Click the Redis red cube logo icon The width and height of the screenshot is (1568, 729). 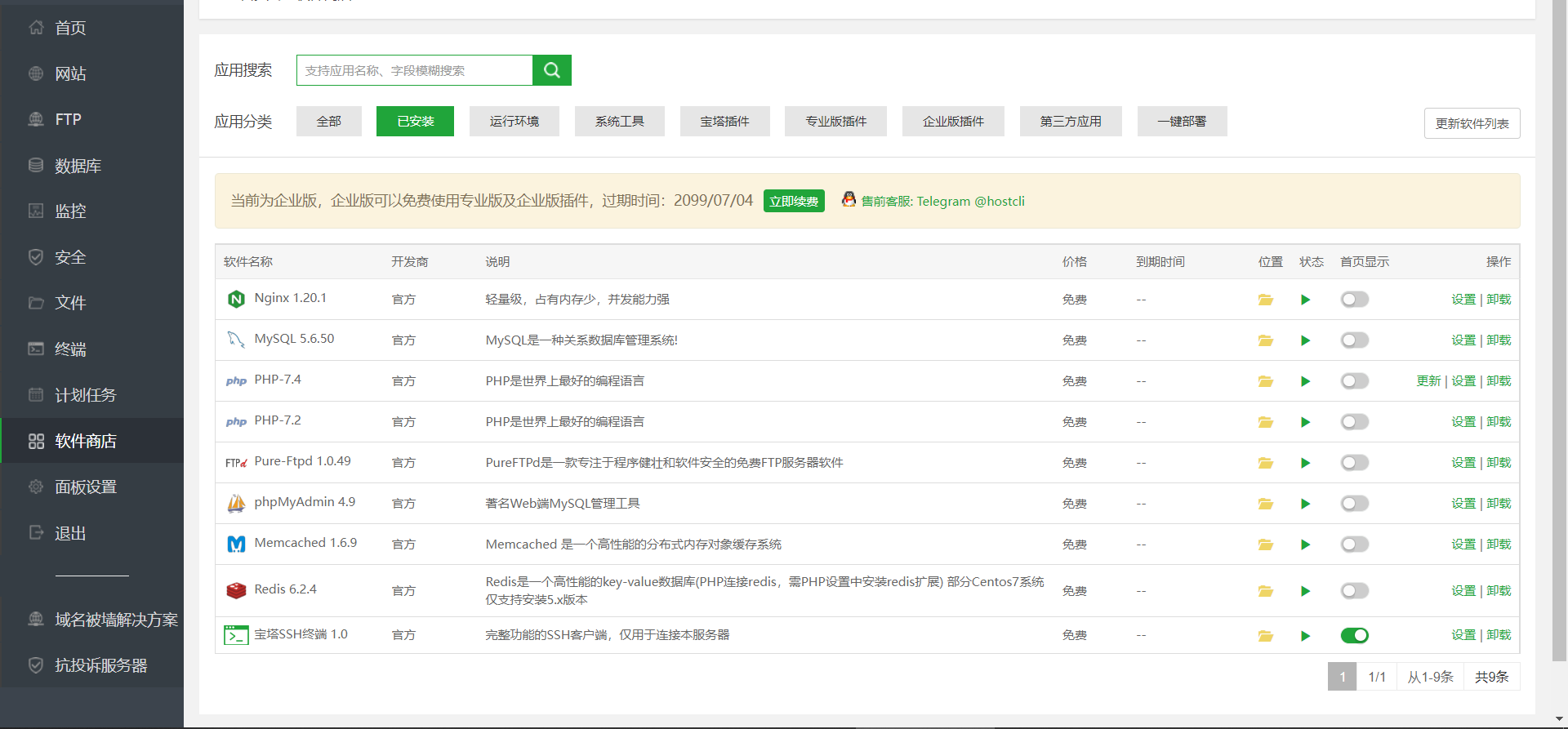point(236,590)
